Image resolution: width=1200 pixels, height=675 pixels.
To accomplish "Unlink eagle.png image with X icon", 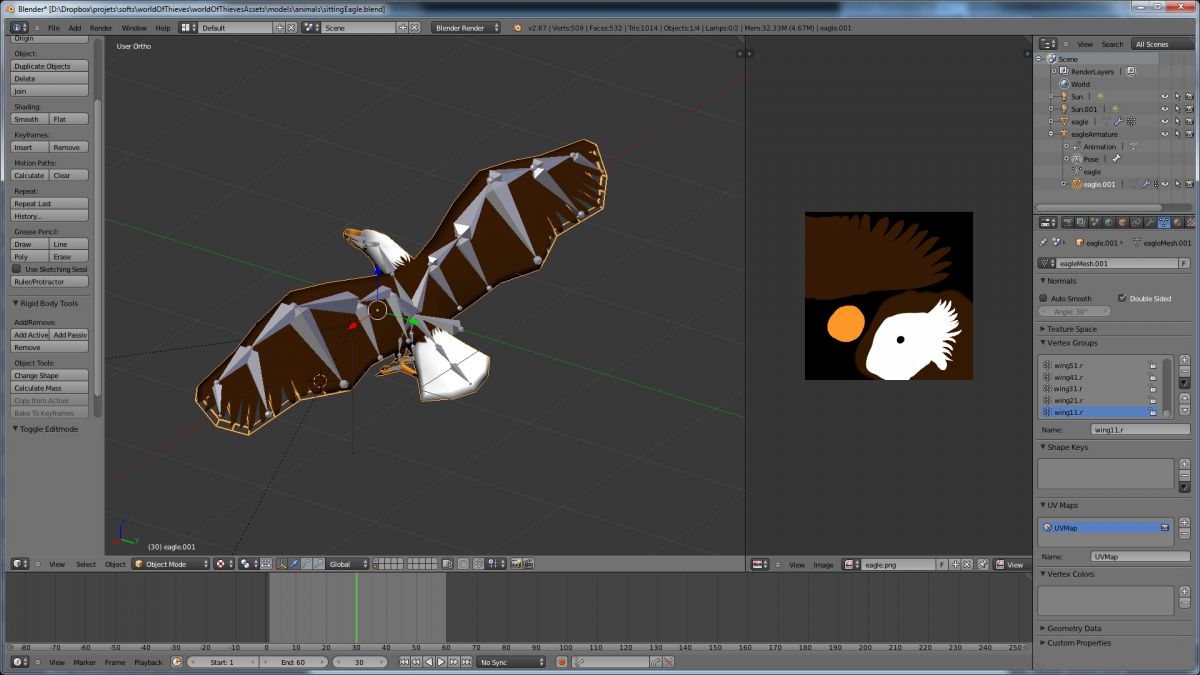I will [x=967, y=565].
